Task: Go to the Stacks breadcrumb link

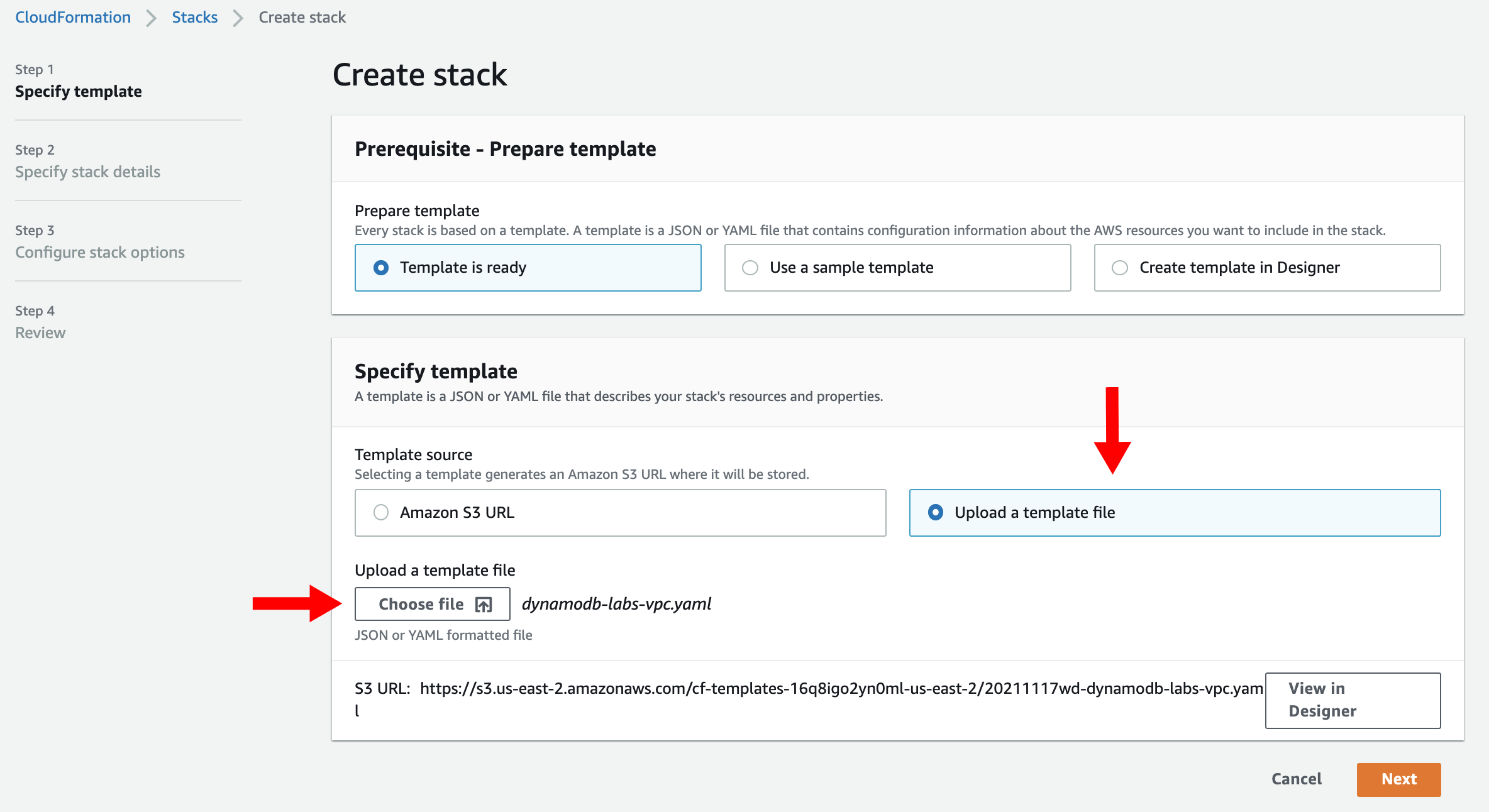Action: [x=194, y=17]
